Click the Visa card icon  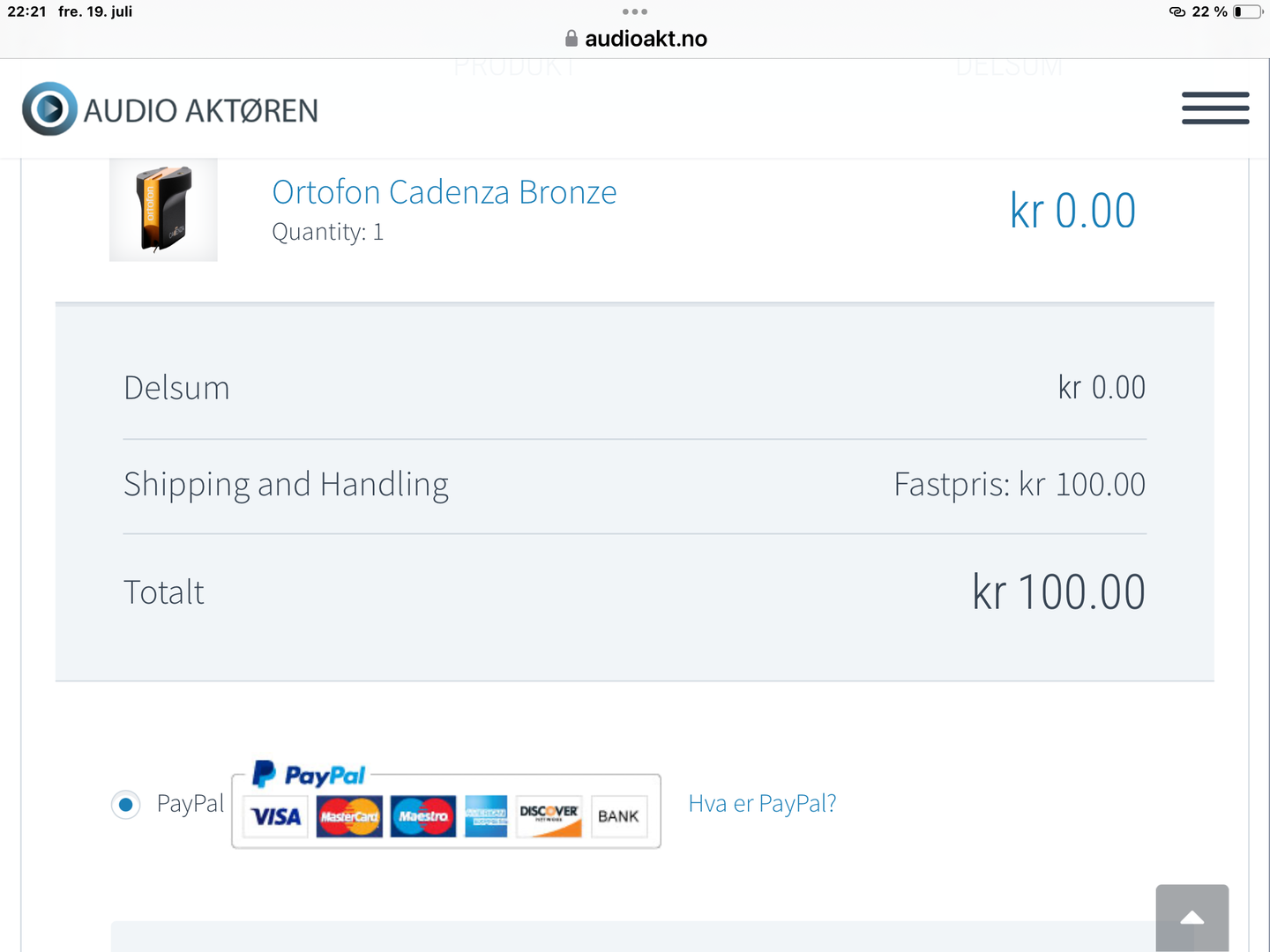[276, 816]
